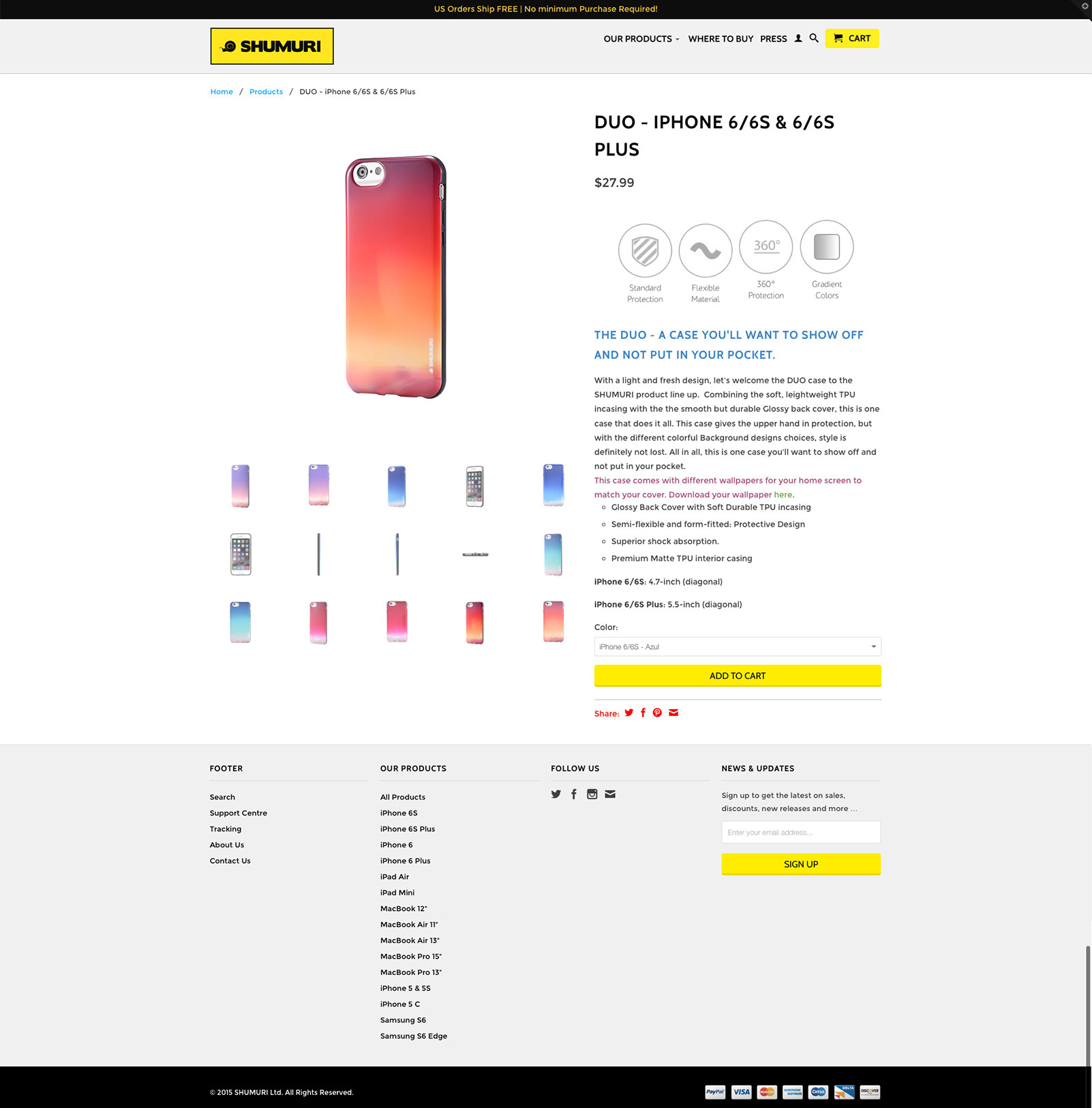
Task: Open Where To Buy page
Action: [721, 39]
